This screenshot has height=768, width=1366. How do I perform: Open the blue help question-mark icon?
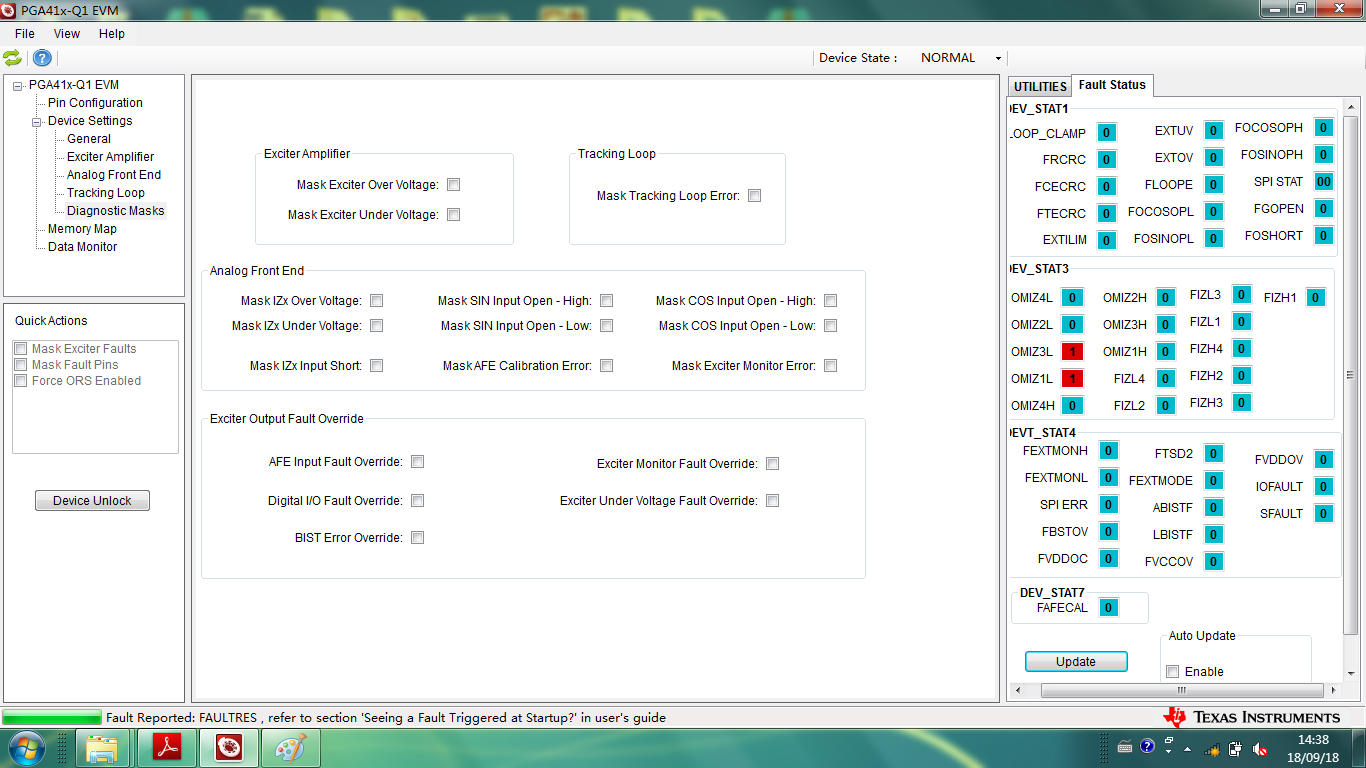pos(42,58)
